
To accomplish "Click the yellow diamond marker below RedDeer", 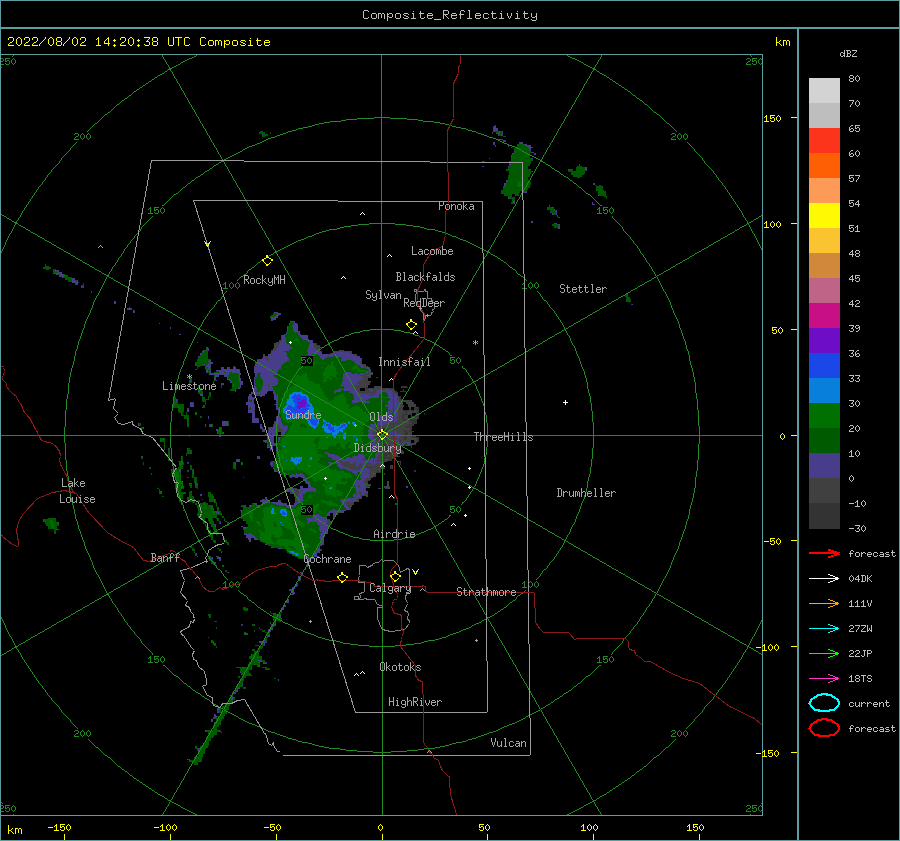I will coord(412,325).
